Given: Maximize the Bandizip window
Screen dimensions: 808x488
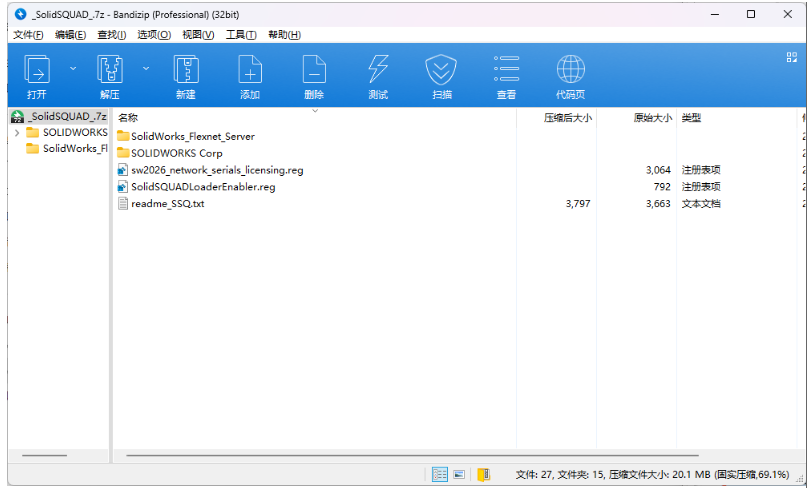Looking at the screenshot, I should (751, 14).
